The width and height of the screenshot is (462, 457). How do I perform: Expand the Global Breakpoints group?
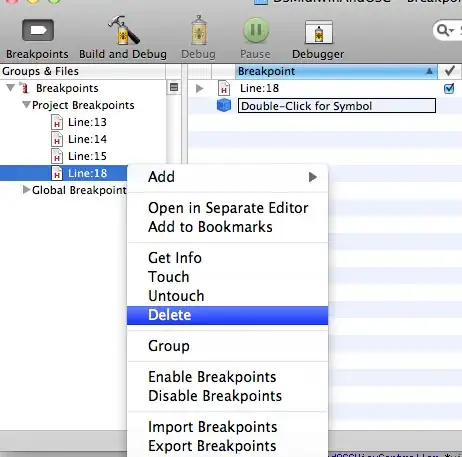tap(26, 190)
